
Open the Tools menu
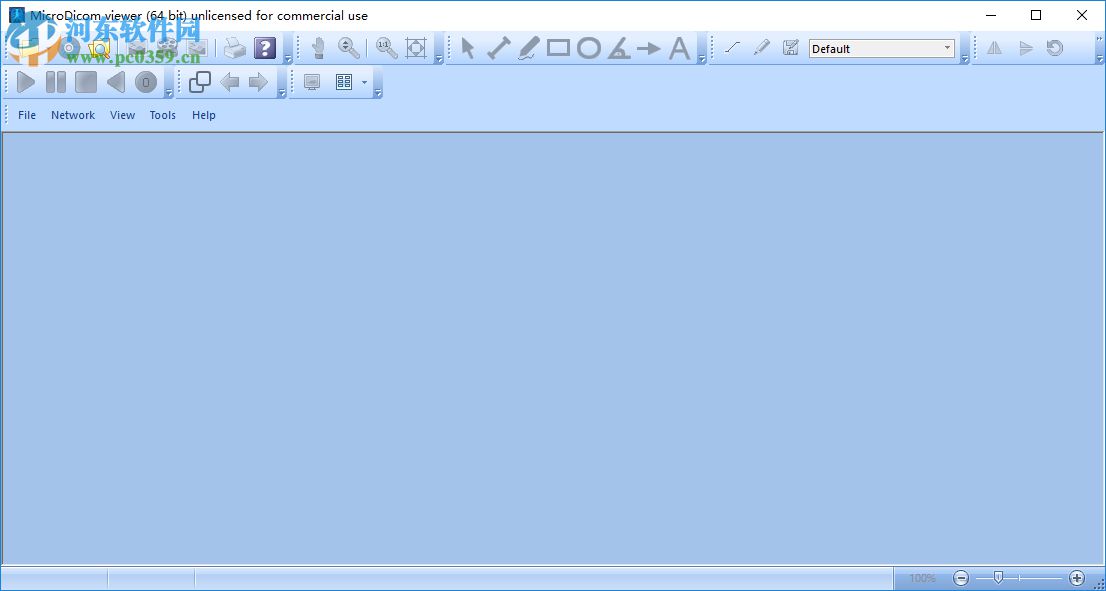(x=162, y=115)
